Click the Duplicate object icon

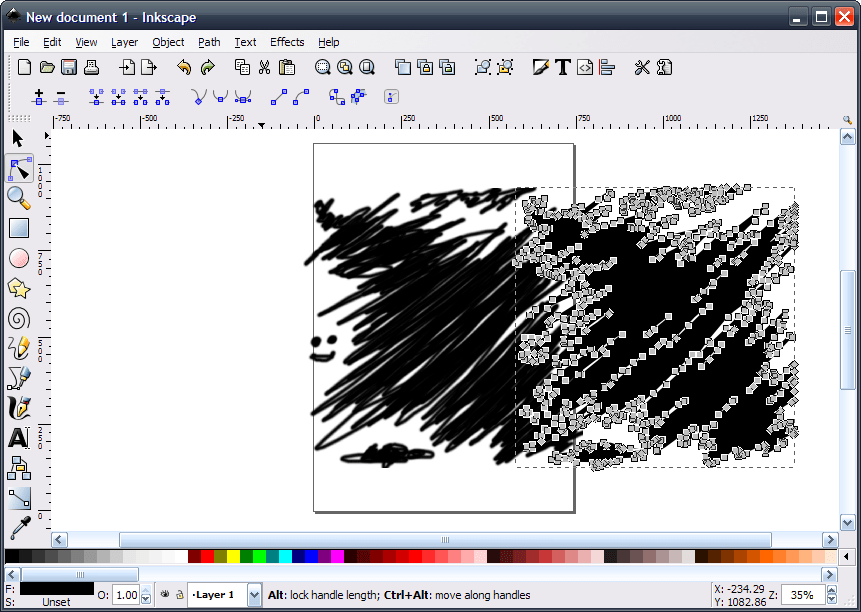[402, 68]
